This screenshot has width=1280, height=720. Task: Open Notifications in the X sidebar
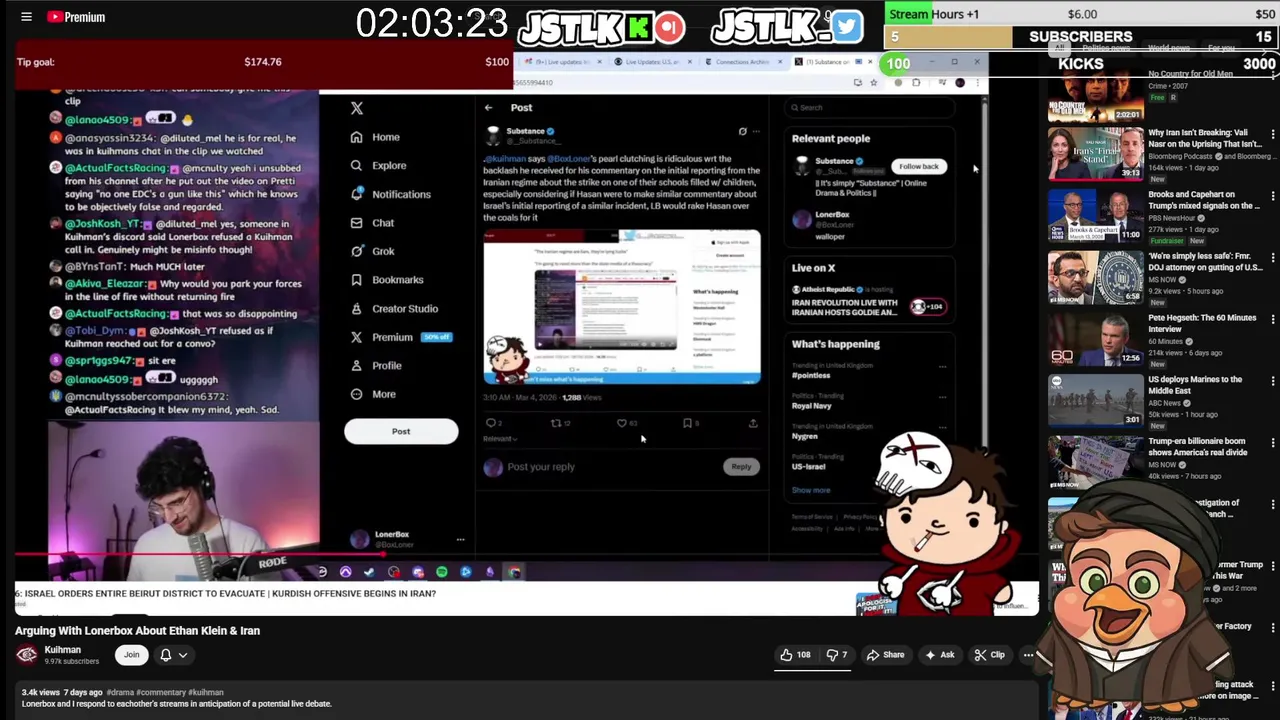coord(390,194)
